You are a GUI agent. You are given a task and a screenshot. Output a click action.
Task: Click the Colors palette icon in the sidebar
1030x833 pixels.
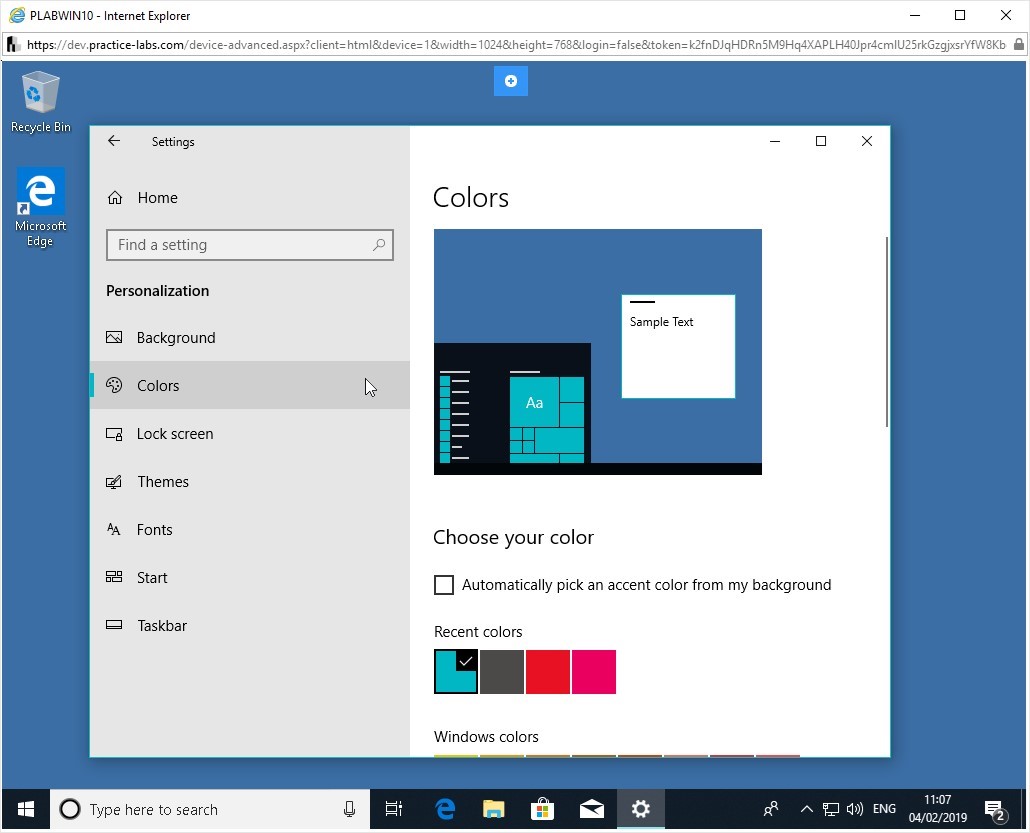point(114,386)
